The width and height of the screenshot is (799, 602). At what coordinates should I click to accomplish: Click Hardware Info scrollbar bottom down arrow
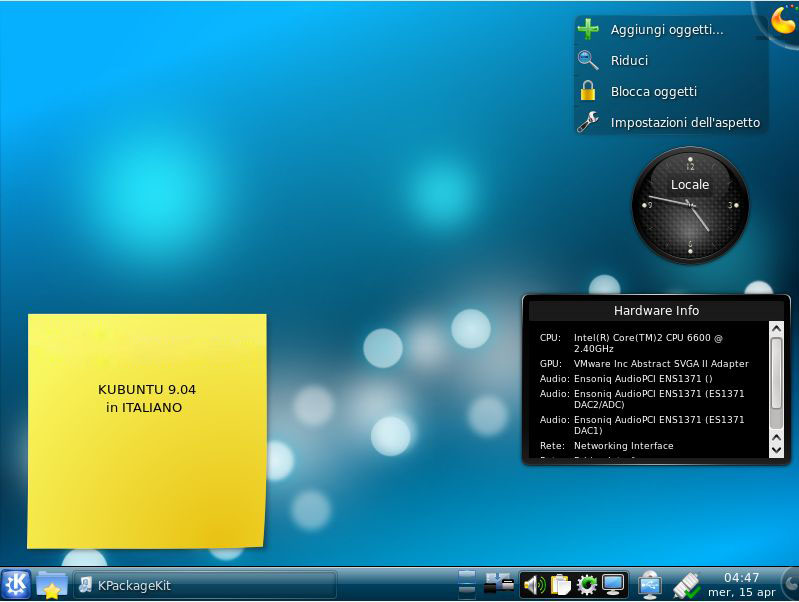tap(776, 450)
